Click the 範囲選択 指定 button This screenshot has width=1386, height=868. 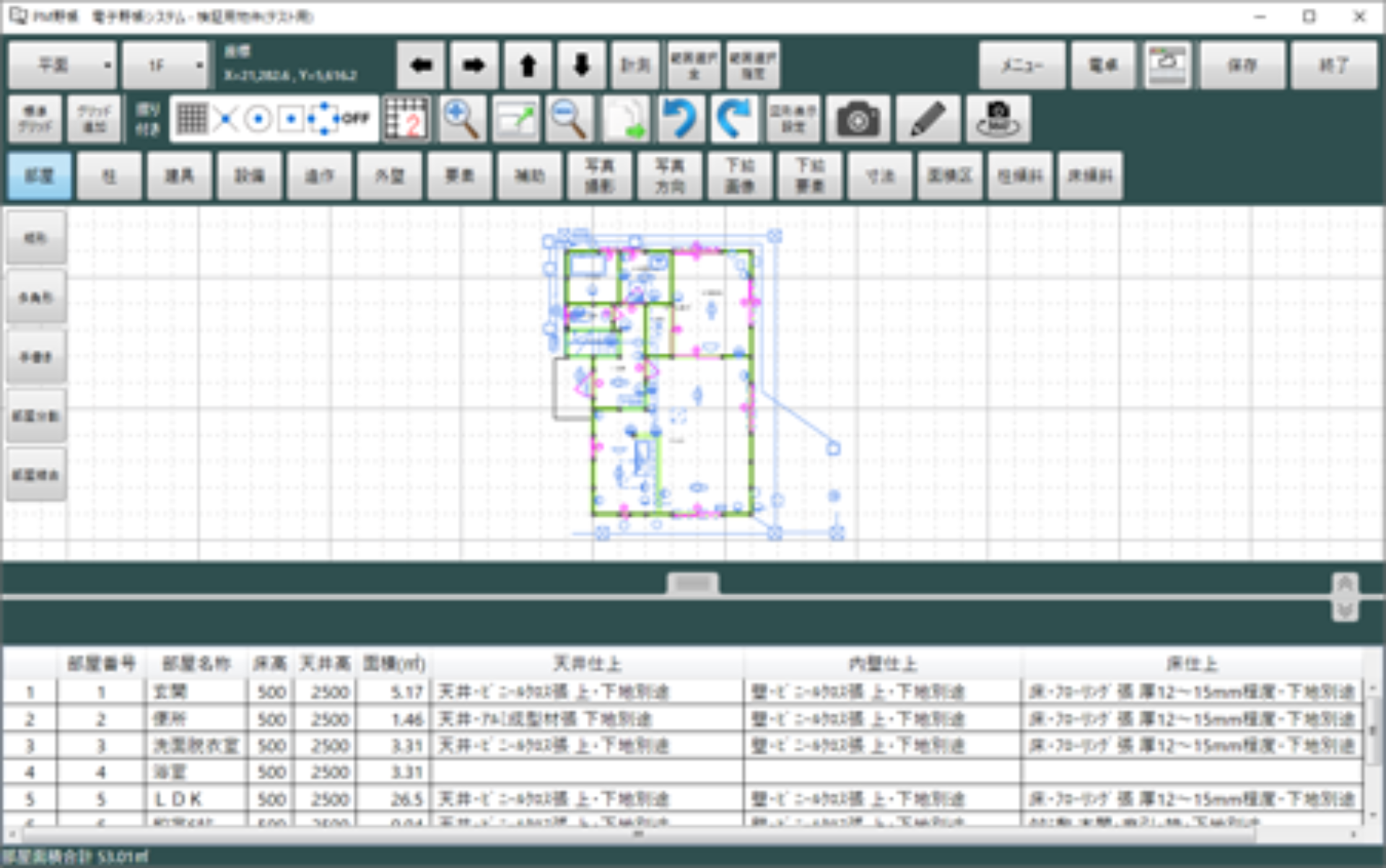[x=752, y=66]
